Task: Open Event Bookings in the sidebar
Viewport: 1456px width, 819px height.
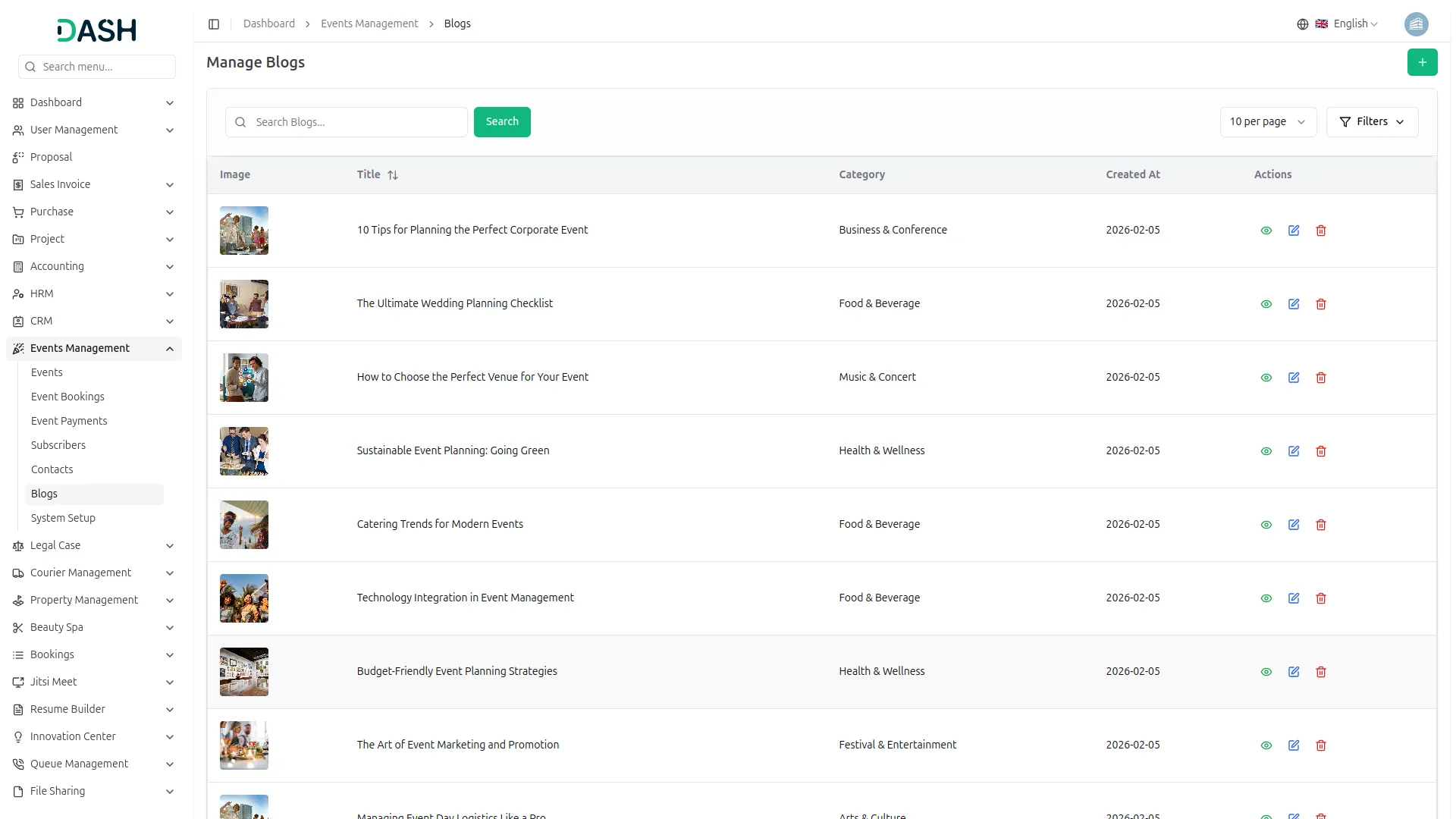Action: [x=67, y=397]
